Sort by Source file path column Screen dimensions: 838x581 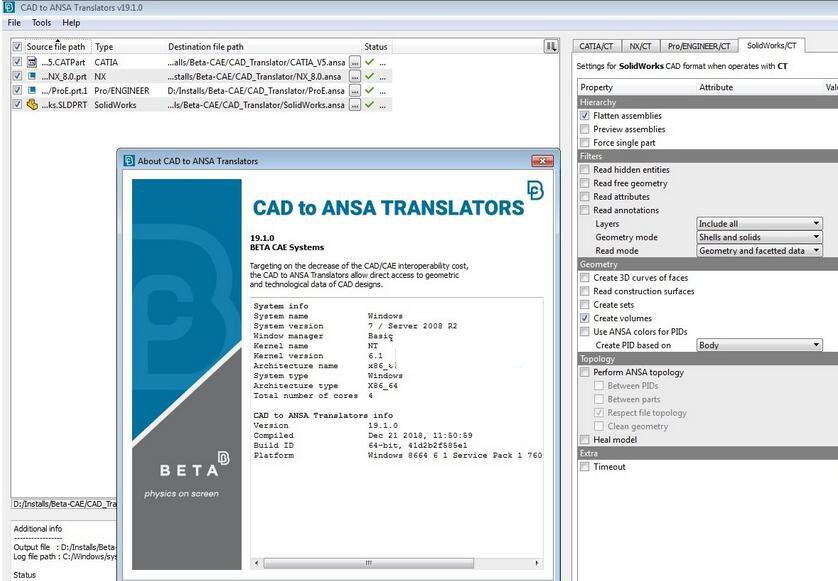[56, 47]
